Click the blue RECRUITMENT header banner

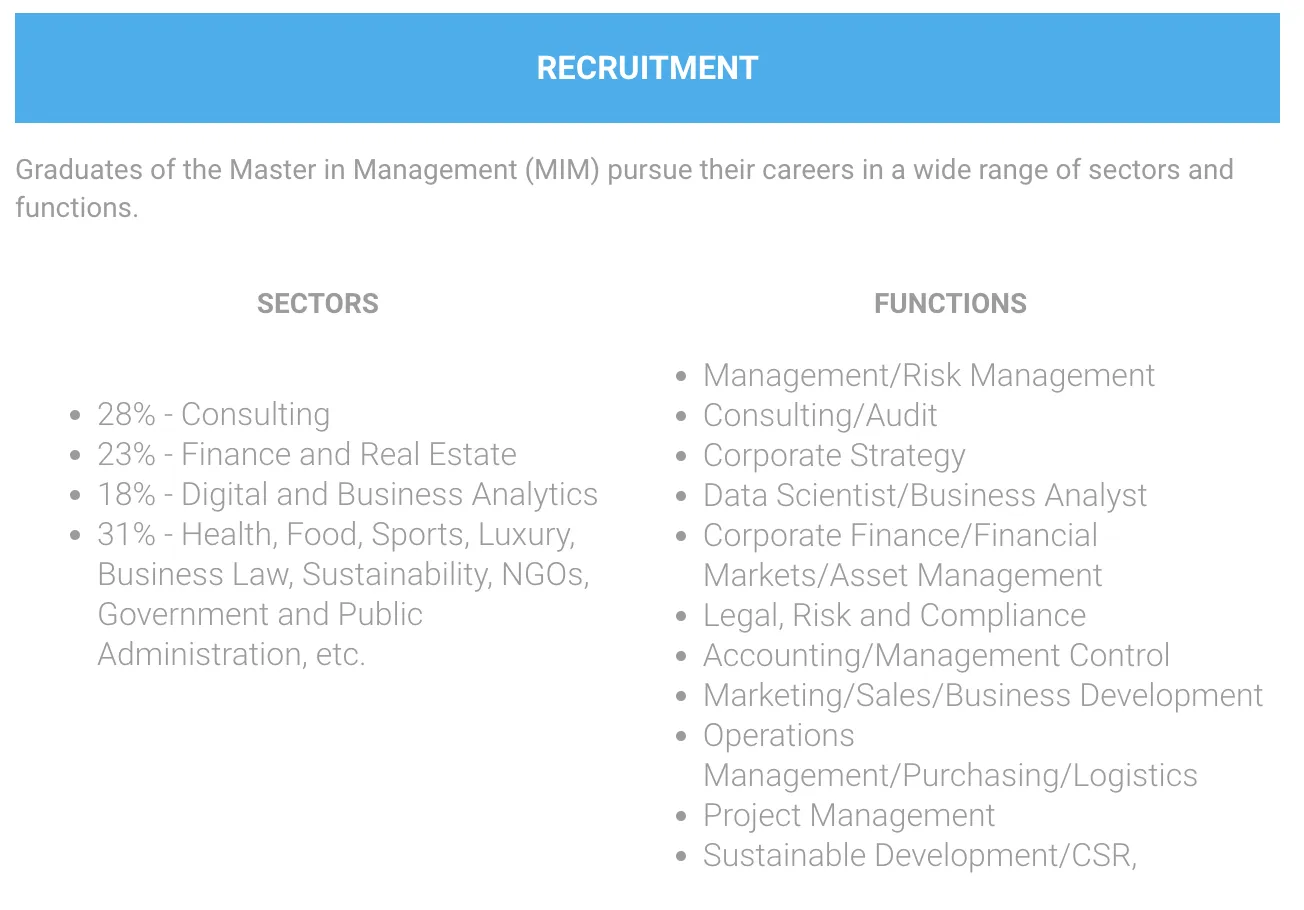point(647,68)
